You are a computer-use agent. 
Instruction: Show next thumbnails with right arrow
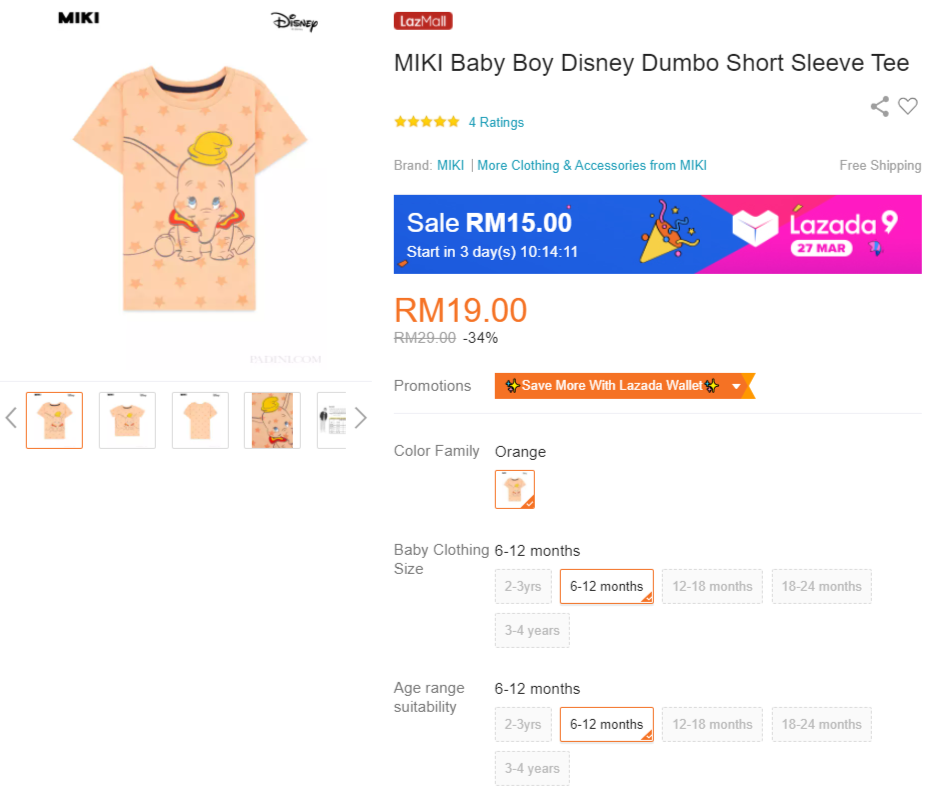coord(361,418)
